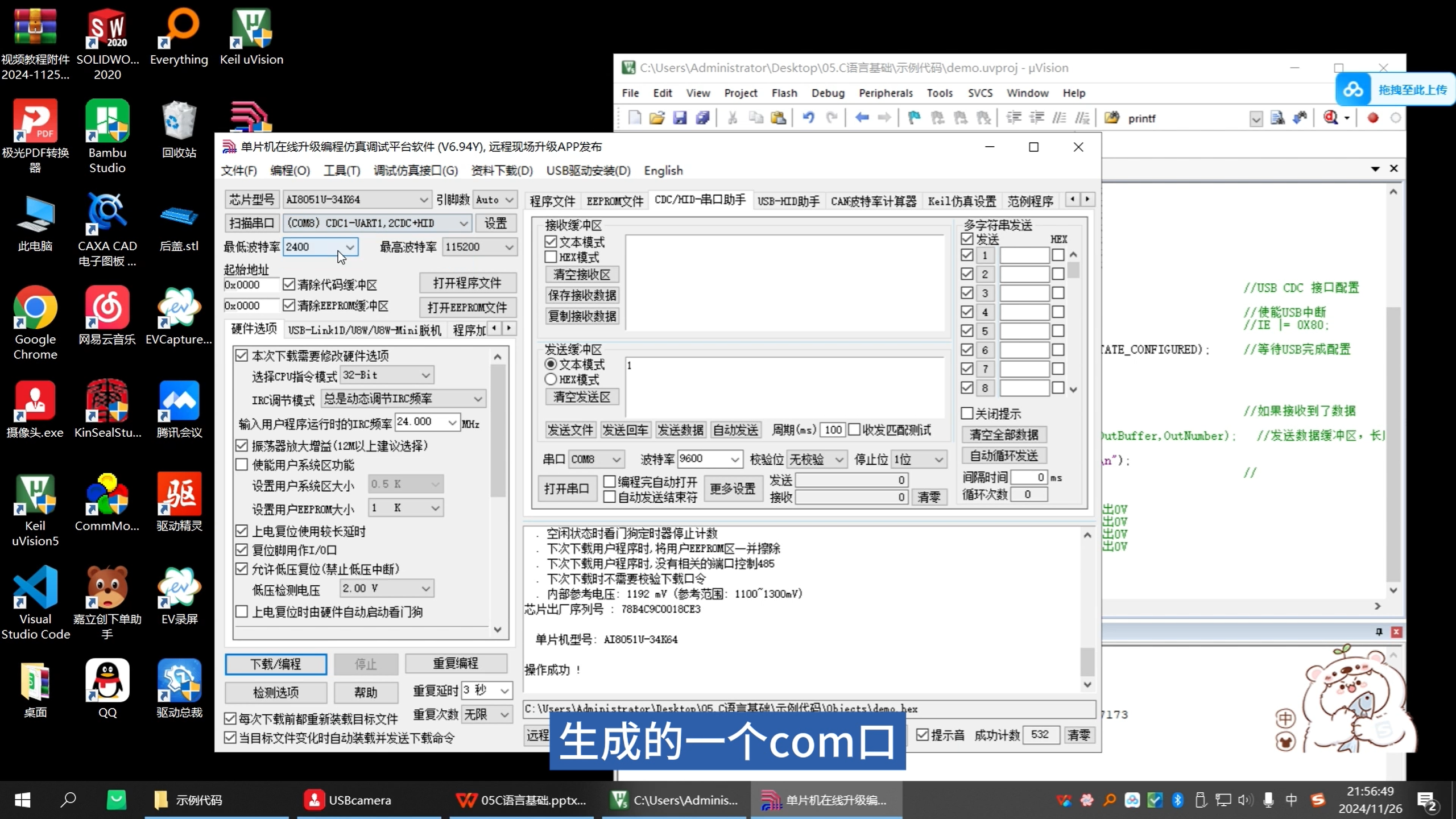
Task: Edit the 周期(ms) value field
Action: 832,430
